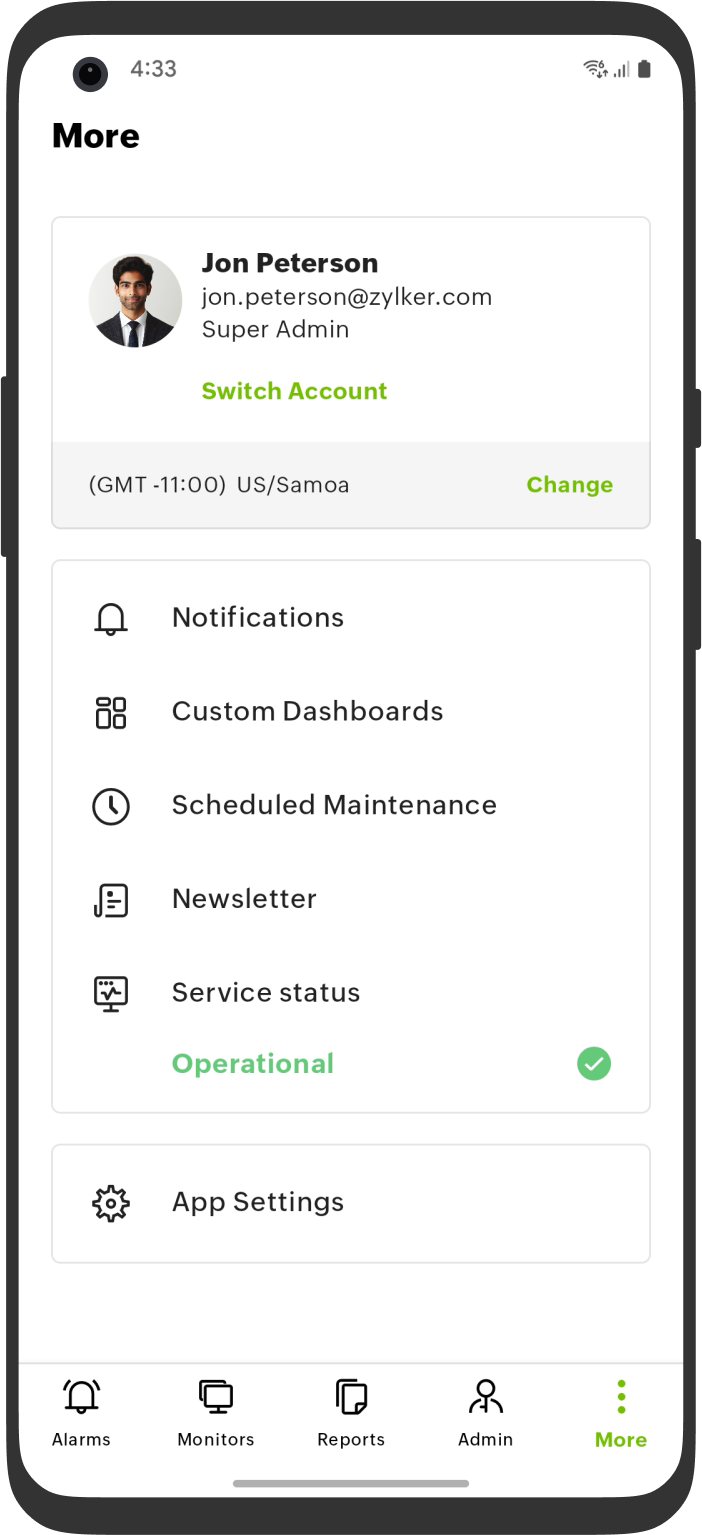
Task: Switch to the Monitors tab
Action: tap(216, 1412)
